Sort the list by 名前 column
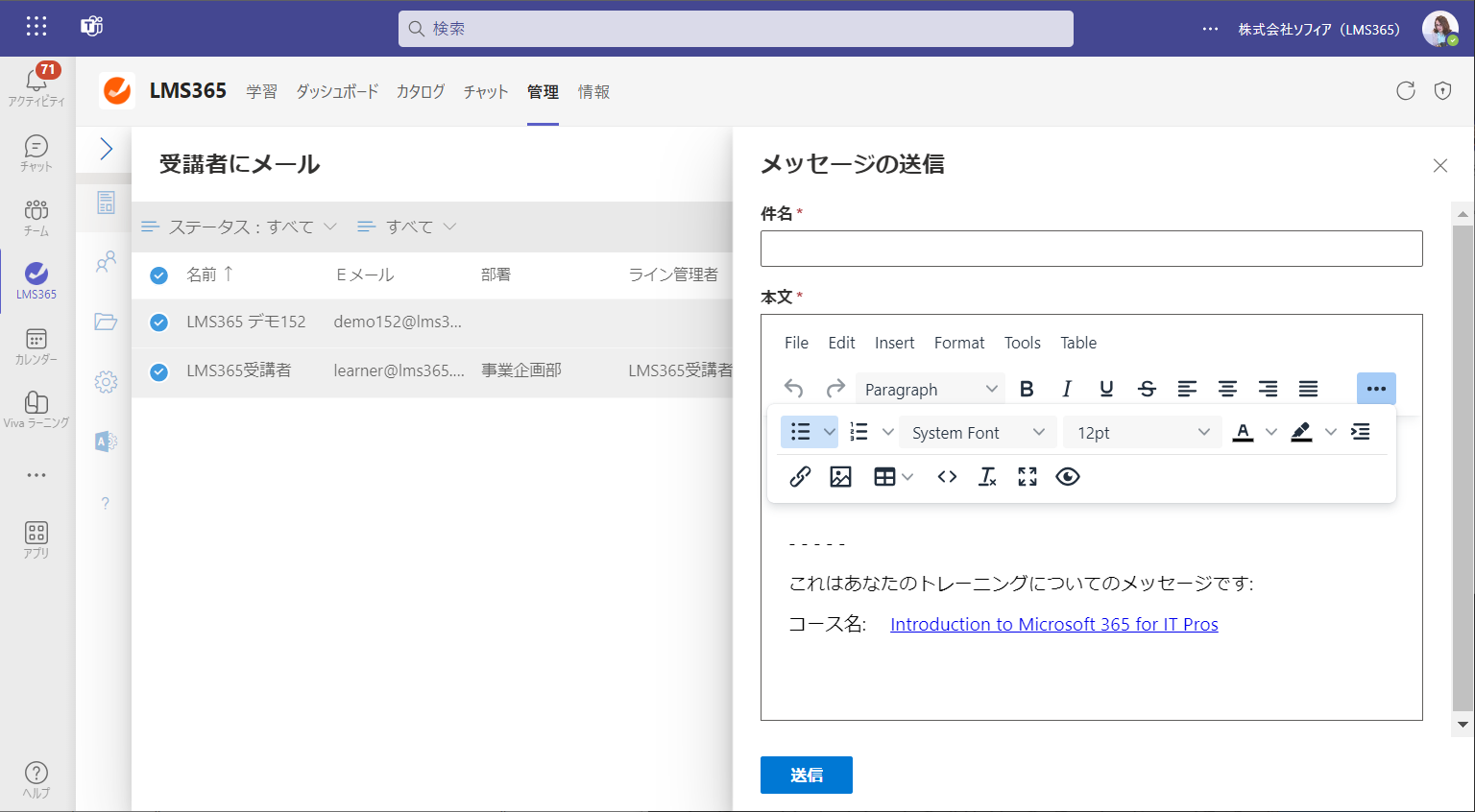The image size is (1475, 812). click(x=209, y=275)
